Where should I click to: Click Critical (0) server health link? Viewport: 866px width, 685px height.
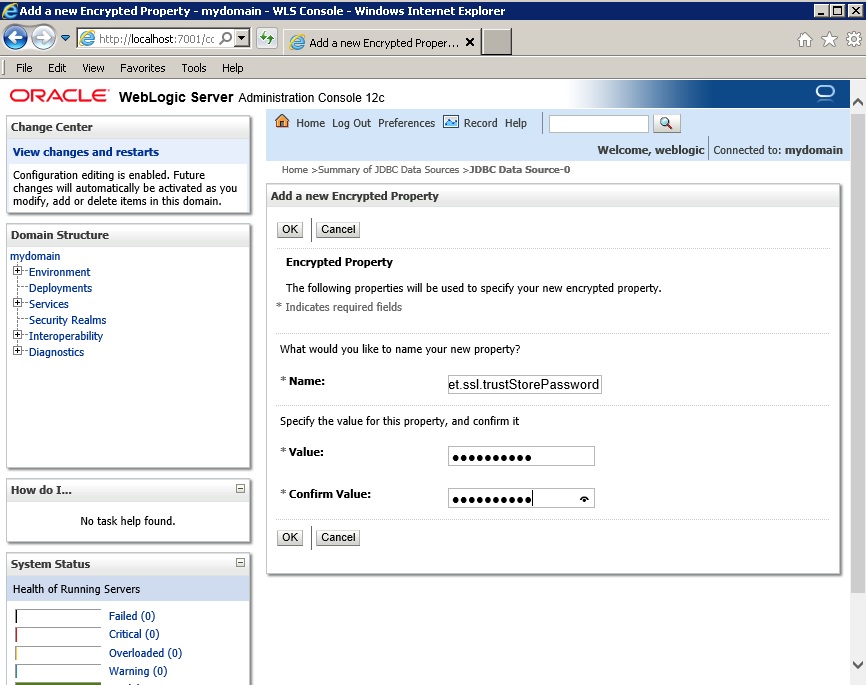tap(134, 634)
